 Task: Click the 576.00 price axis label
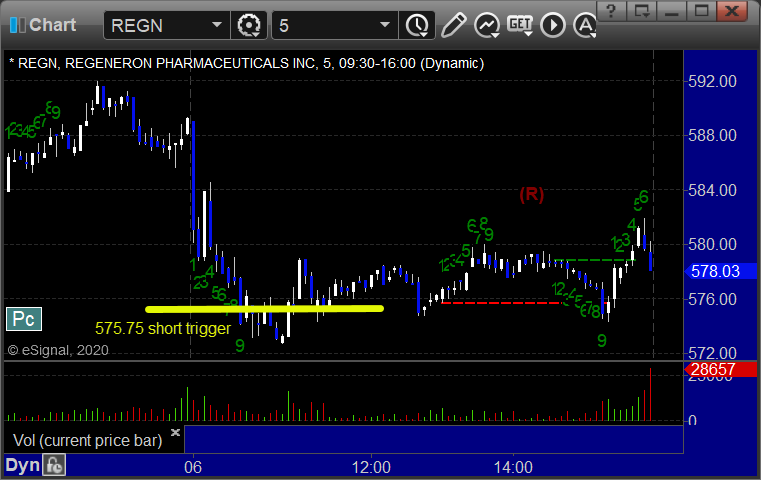click(712, 299)
